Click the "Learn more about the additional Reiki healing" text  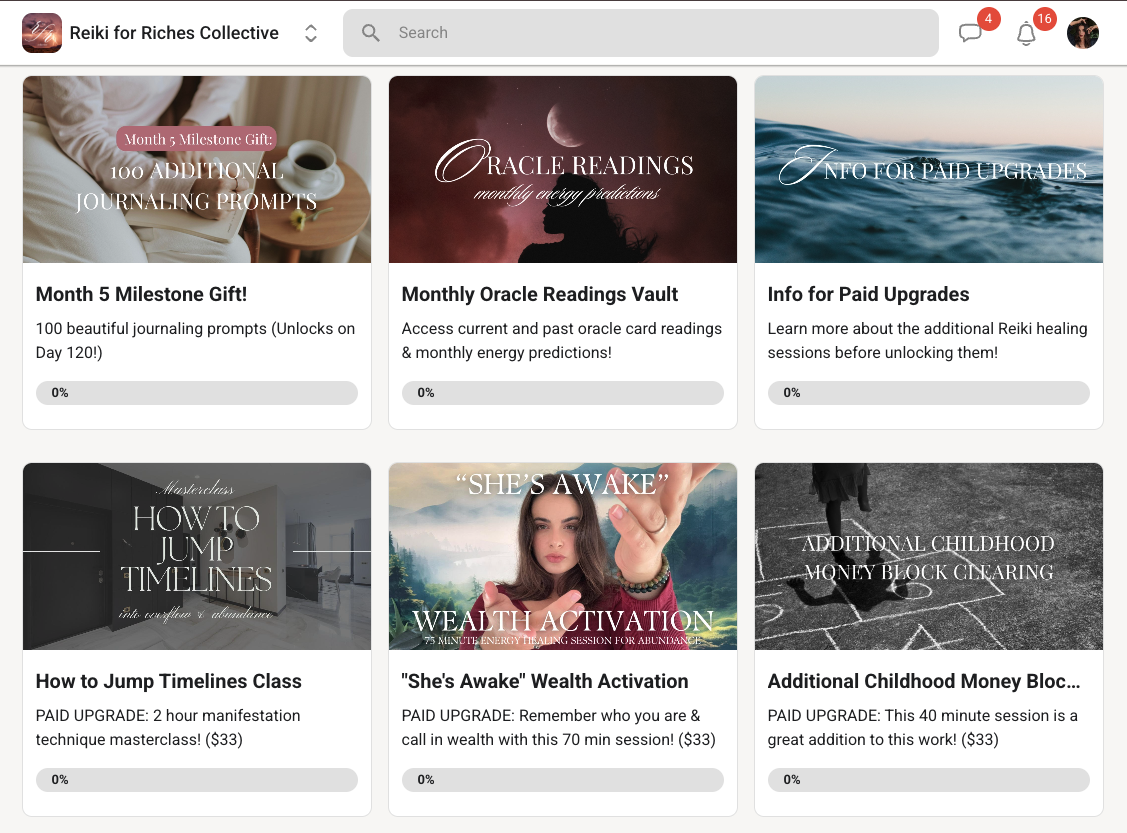[x=927, y=341]
